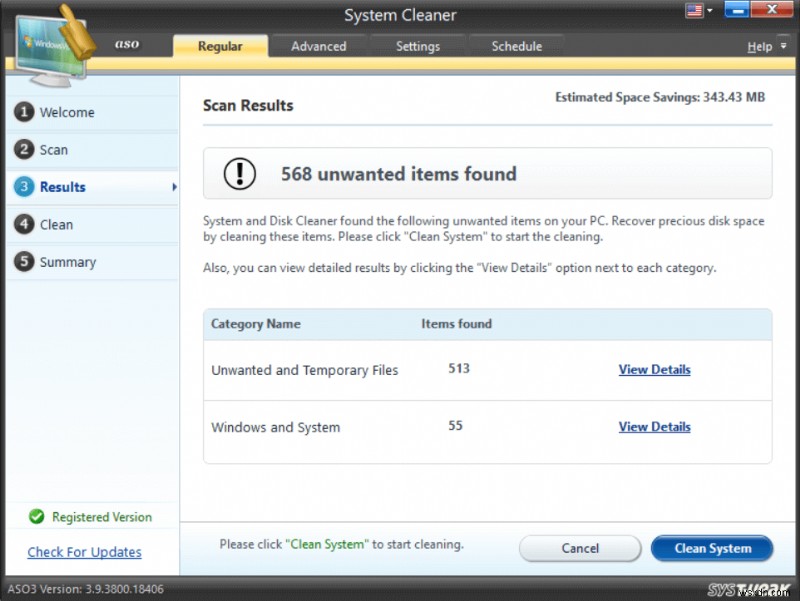Screen dimensions: 800x601
Task: Cancel the cleaning operation
Action: tap(580, 548)
